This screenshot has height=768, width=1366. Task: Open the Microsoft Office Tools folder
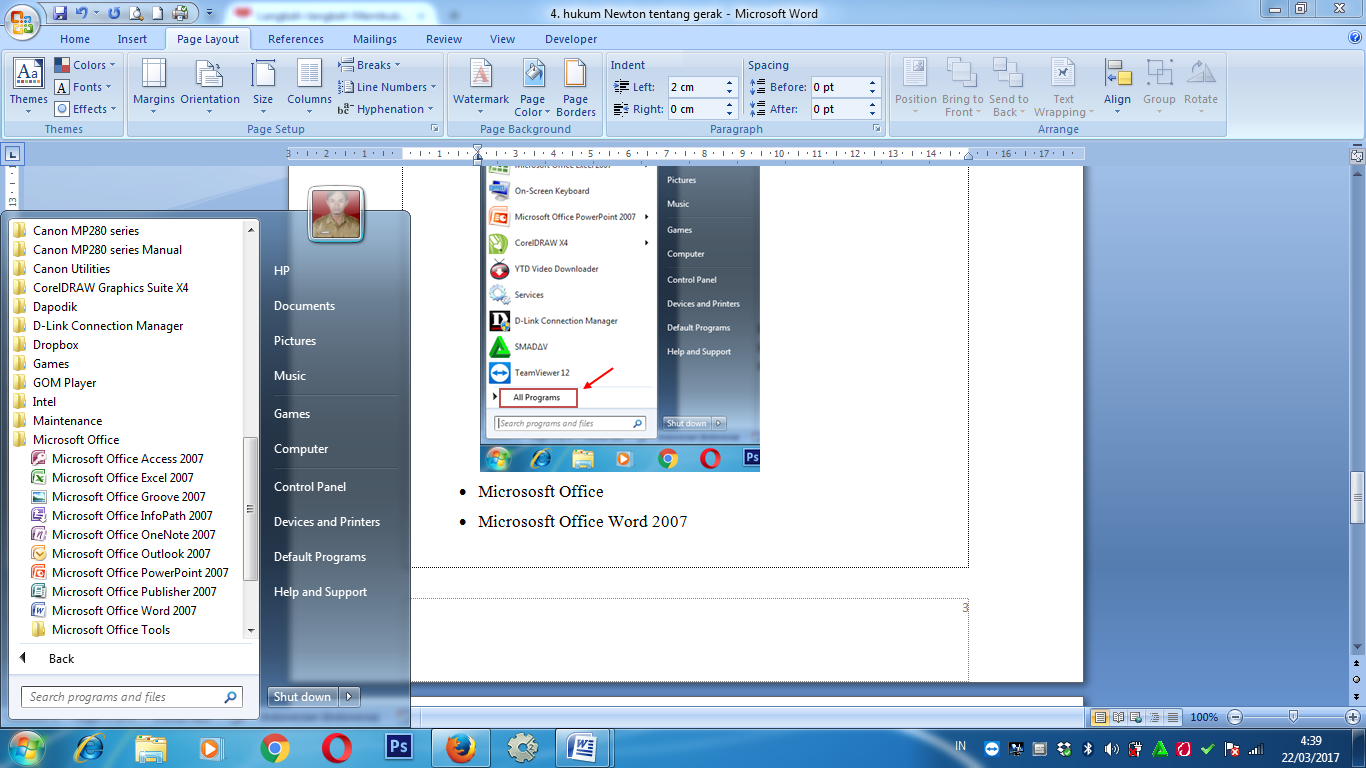tap(100, 630)
